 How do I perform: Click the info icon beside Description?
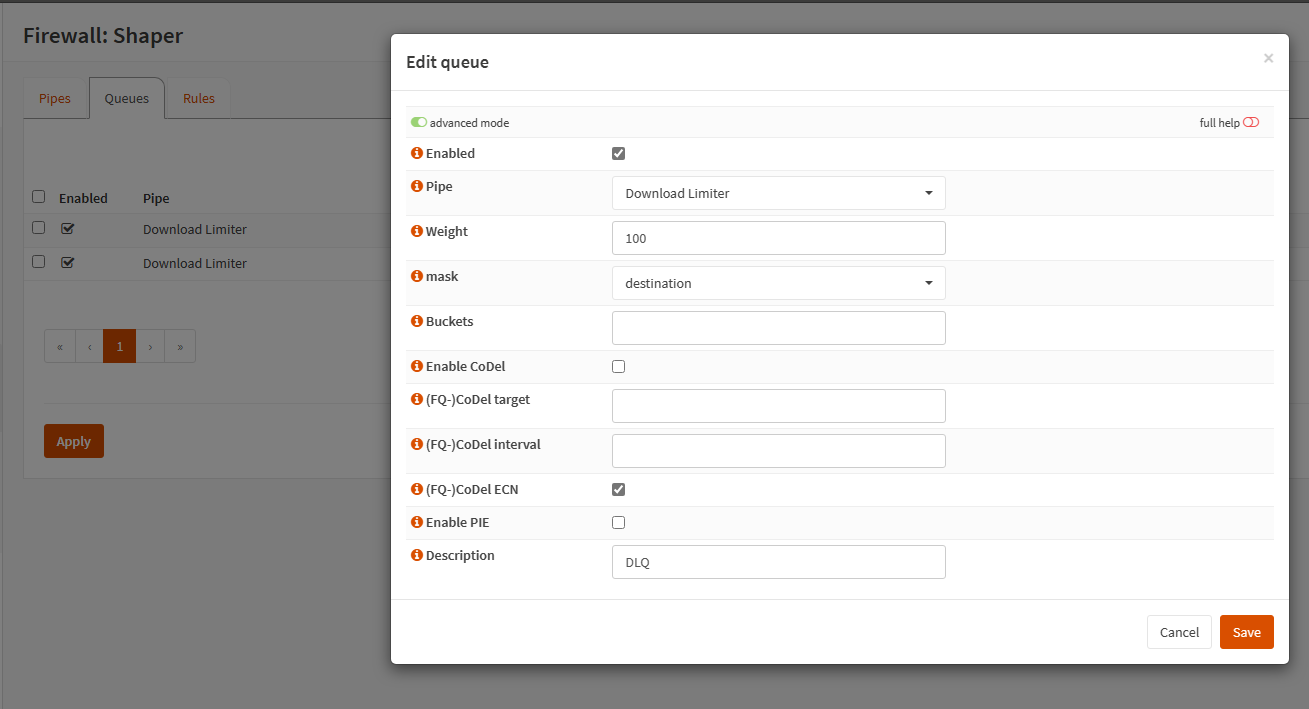click(x=417, y=556)
